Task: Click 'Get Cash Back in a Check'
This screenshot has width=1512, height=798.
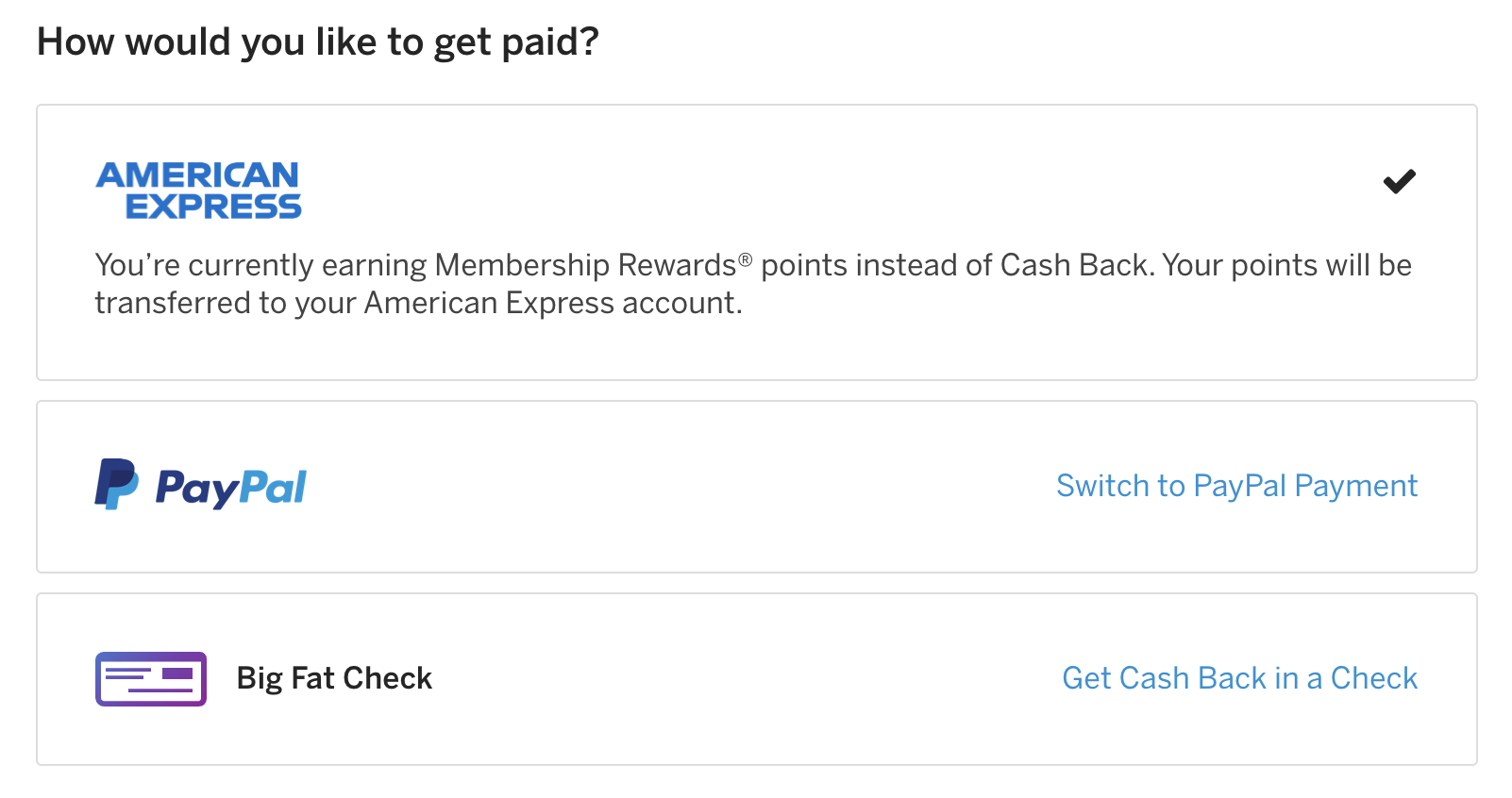Action: [x=1239, y=678]
